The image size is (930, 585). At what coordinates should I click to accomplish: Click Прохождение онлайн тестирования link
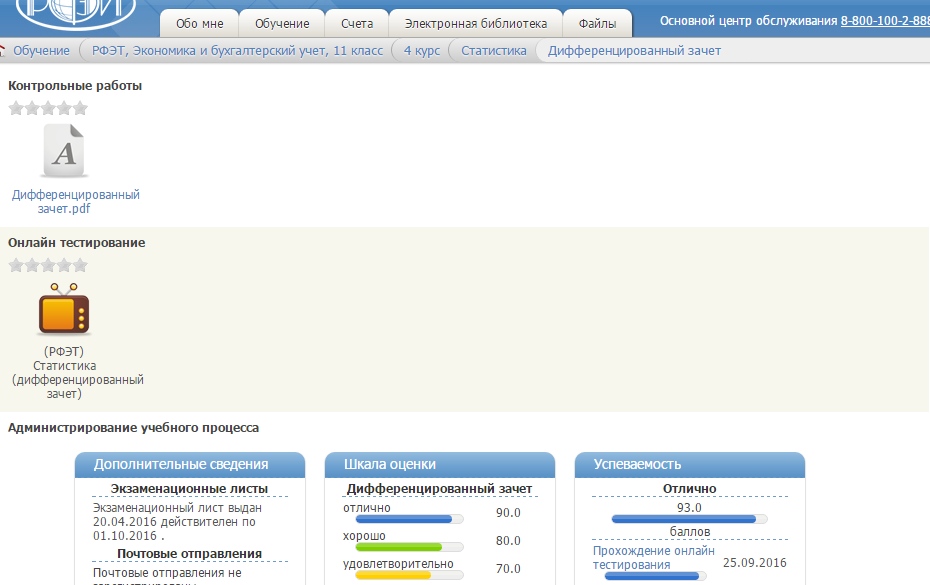(653, 558)
